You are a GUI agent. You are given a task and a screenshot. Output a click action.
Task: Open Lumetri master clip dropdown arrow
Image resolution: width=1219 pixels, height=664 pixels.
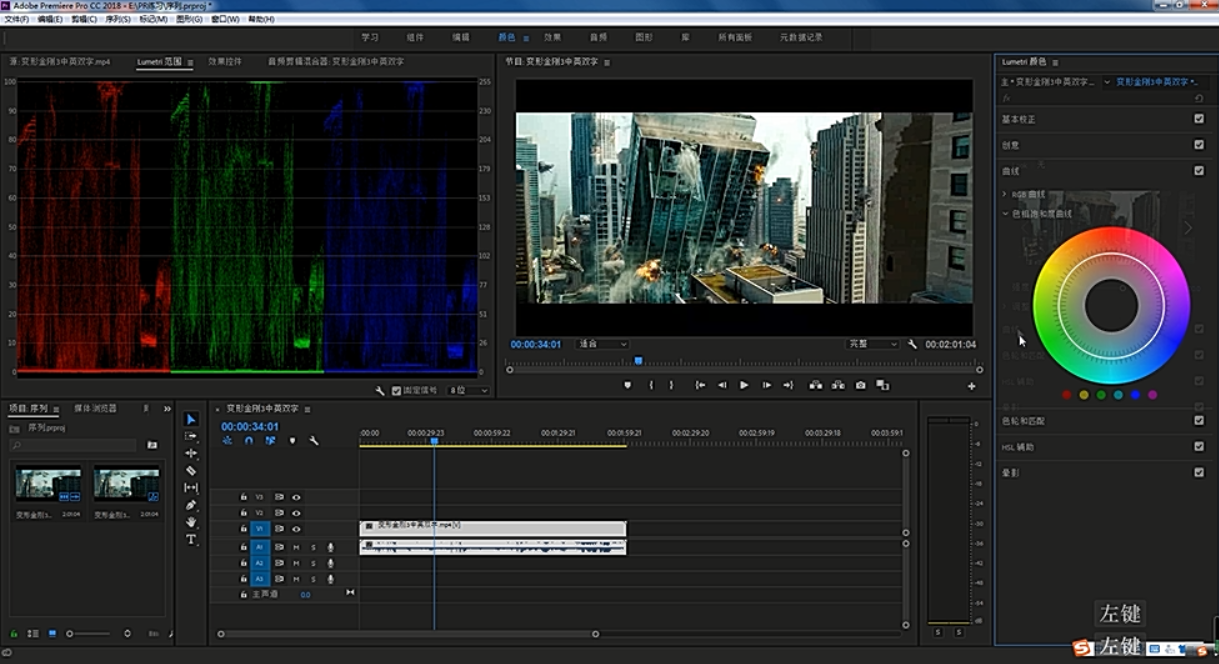tap(1107, 82)
